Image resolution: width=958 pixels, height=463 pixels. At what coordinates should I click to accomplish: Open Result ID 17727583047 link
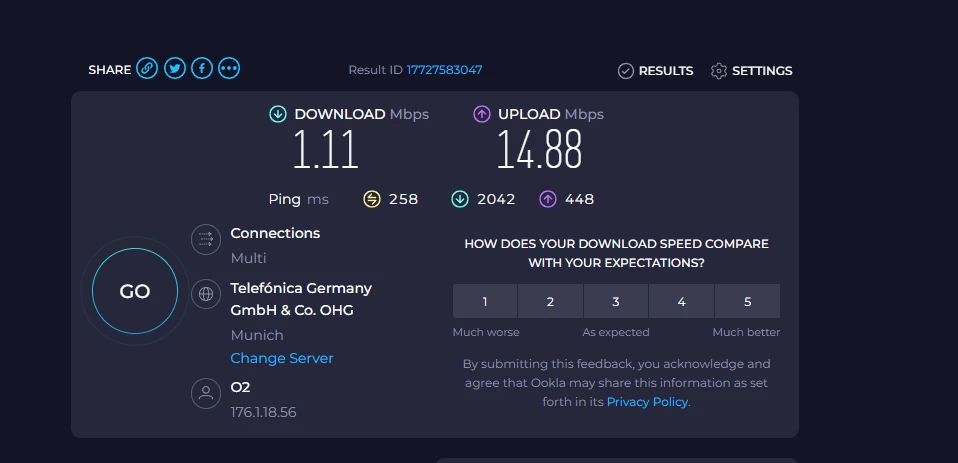(444, 70)
